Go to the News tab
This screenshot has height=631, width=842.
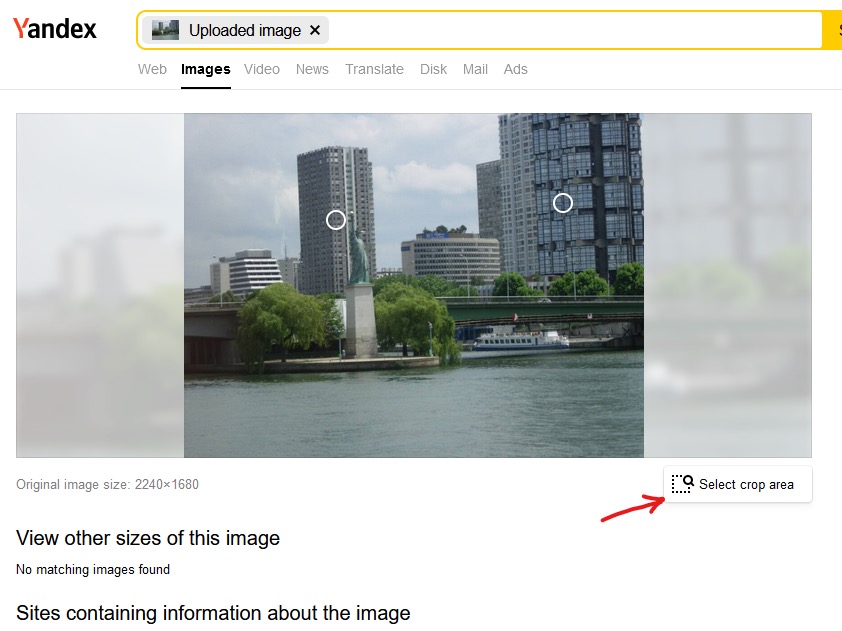[x=312, y=69]
